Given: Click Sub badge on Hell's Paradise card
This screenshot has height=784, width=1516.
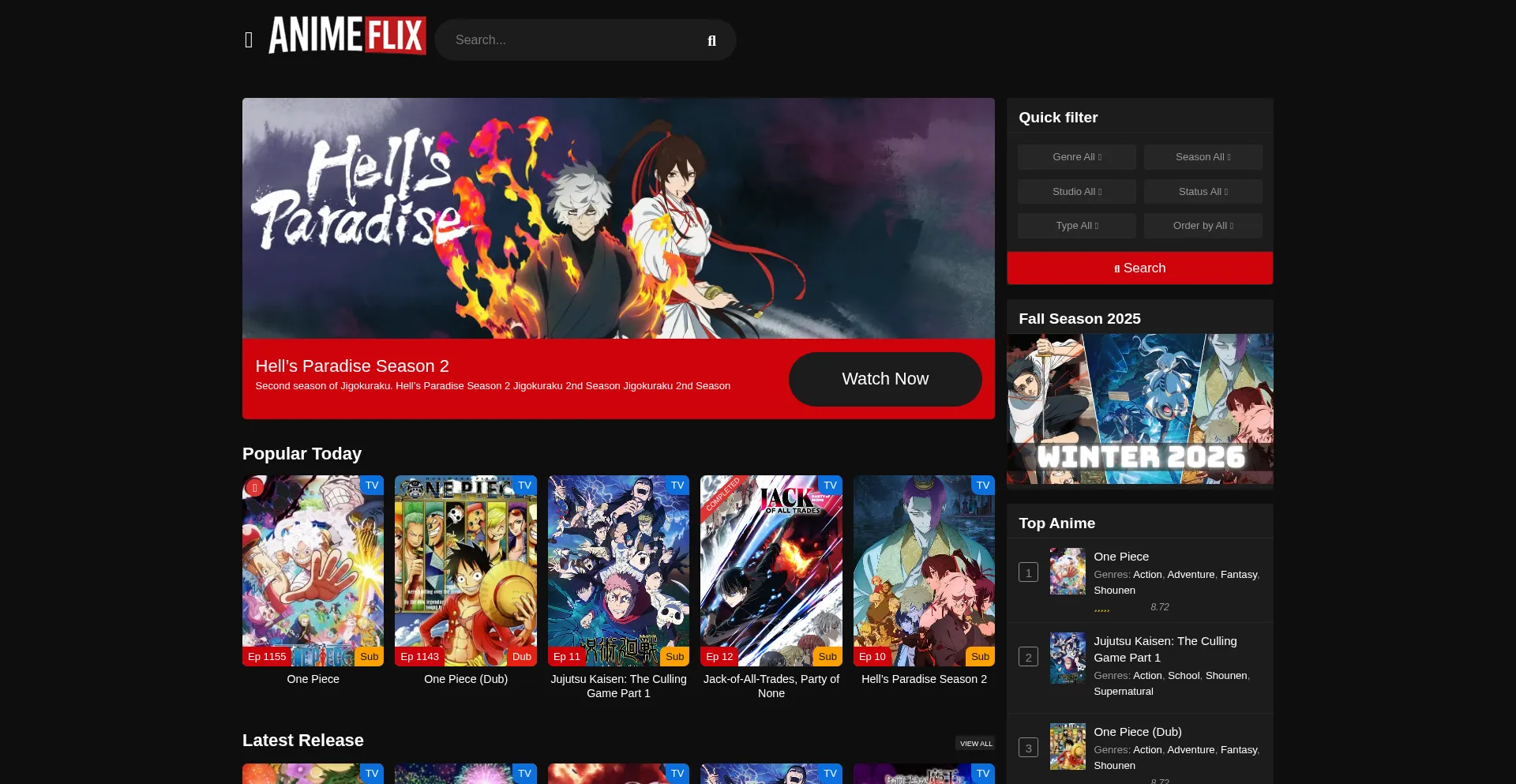Looking at the screenshot, I should pos(981,657).
